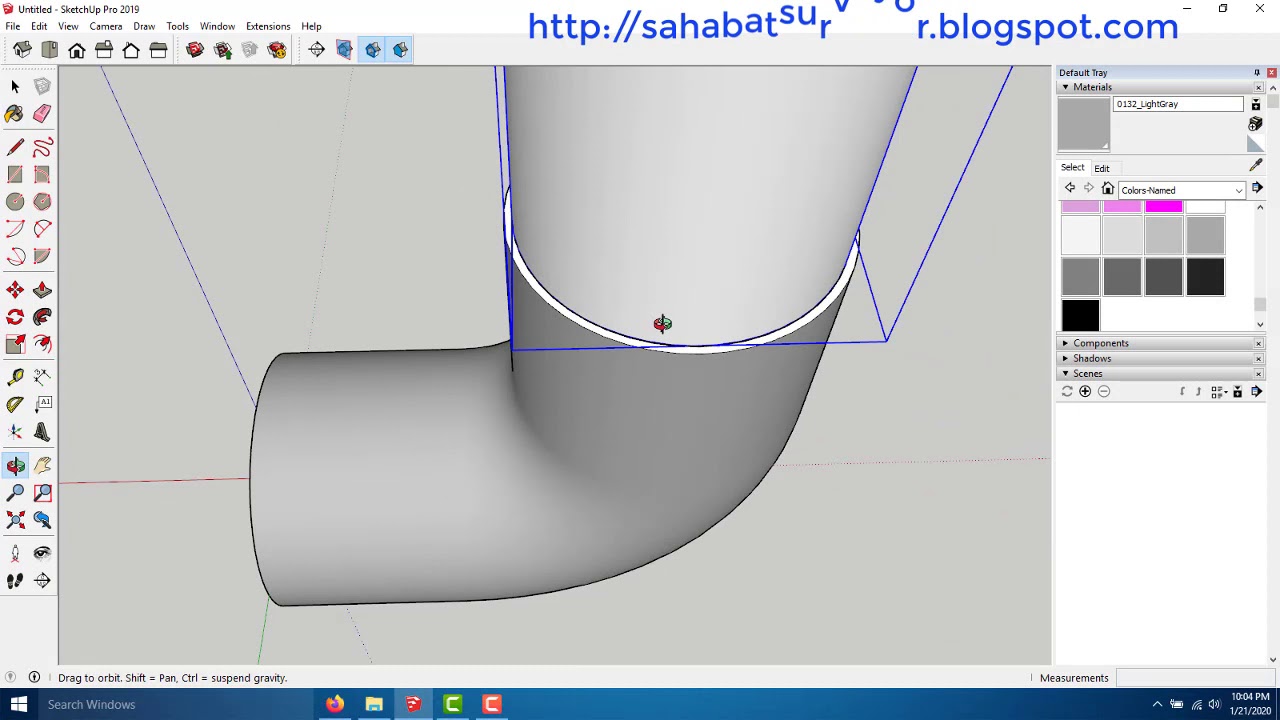The height and width of the screenshot is (720, 1280).
Task: Click the Sample Paint eyedropper
Action: click(1256, 165)
